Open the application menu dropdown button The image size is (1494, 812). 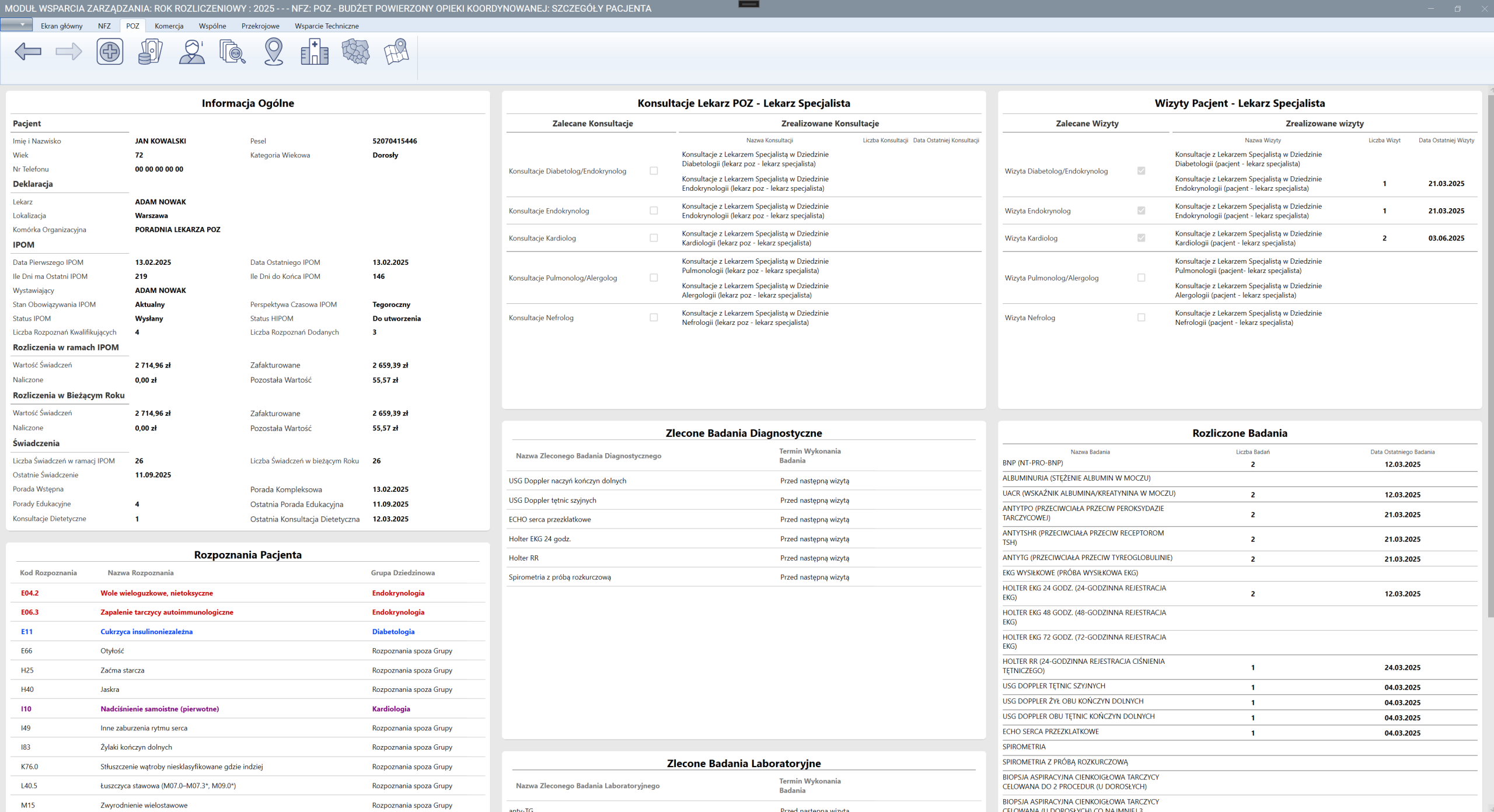16,25
